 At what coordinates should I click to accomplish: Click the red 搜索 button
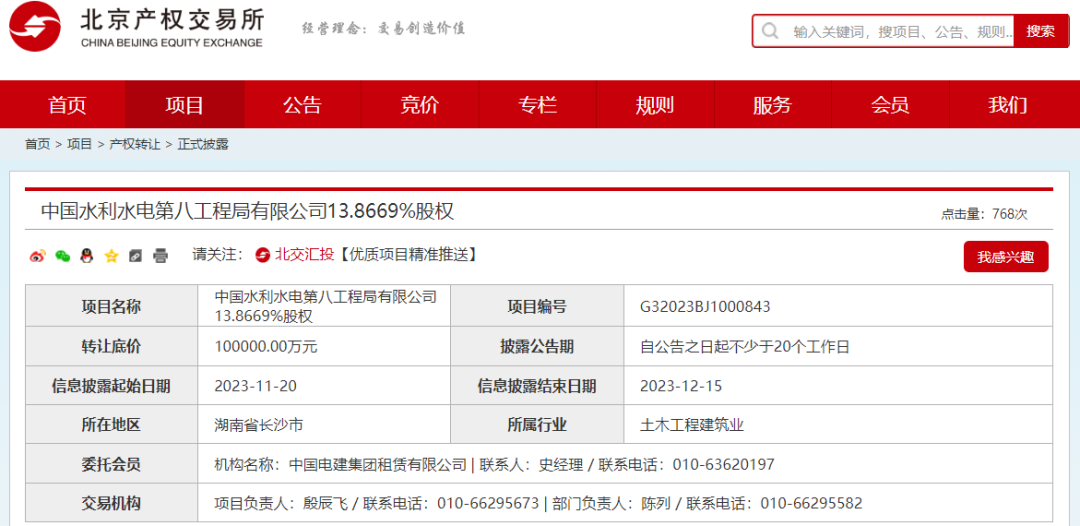click(1041, 31)
